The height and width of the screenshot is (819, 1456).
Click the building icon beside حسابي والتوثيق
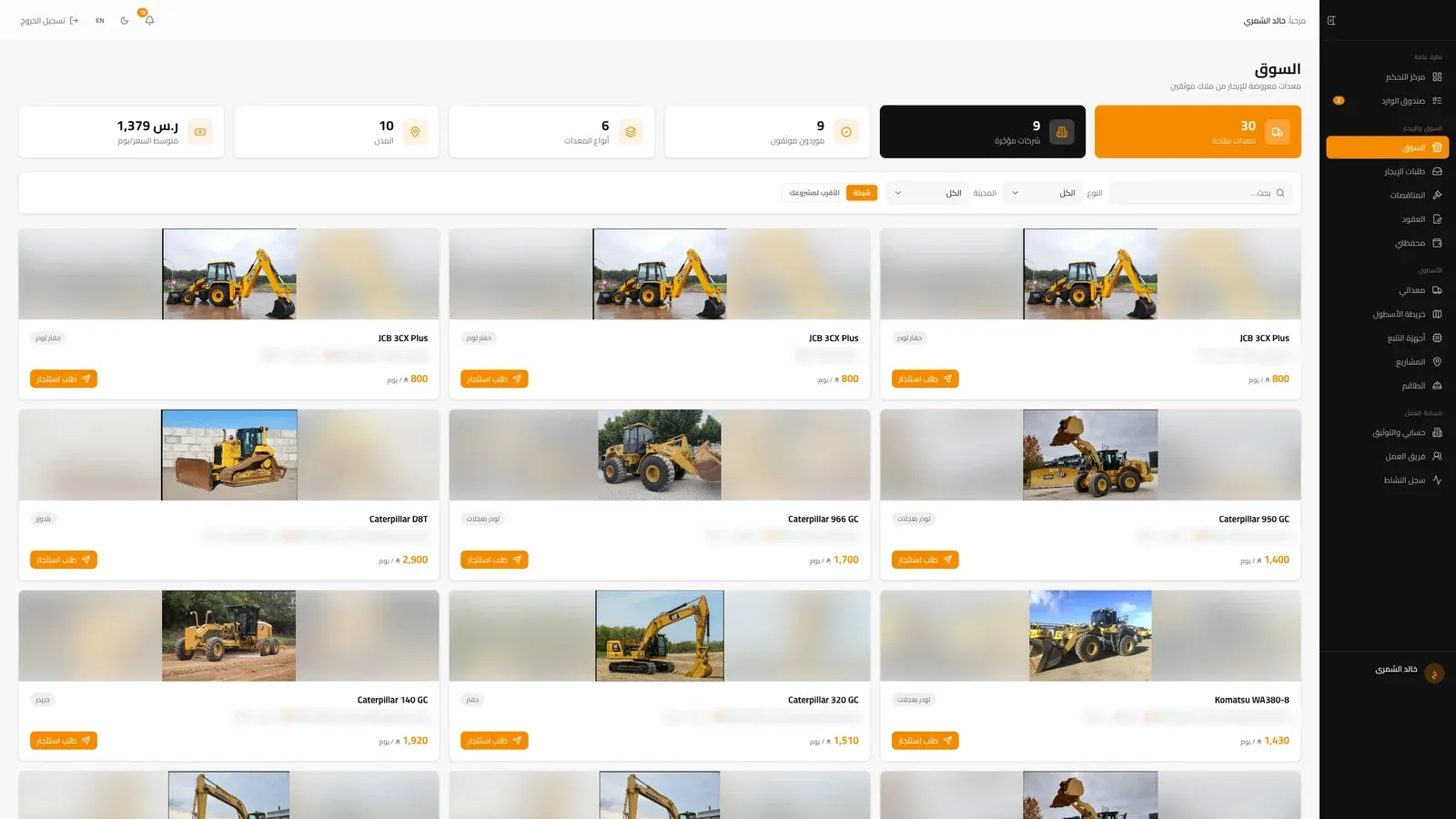pos(1437,432)
